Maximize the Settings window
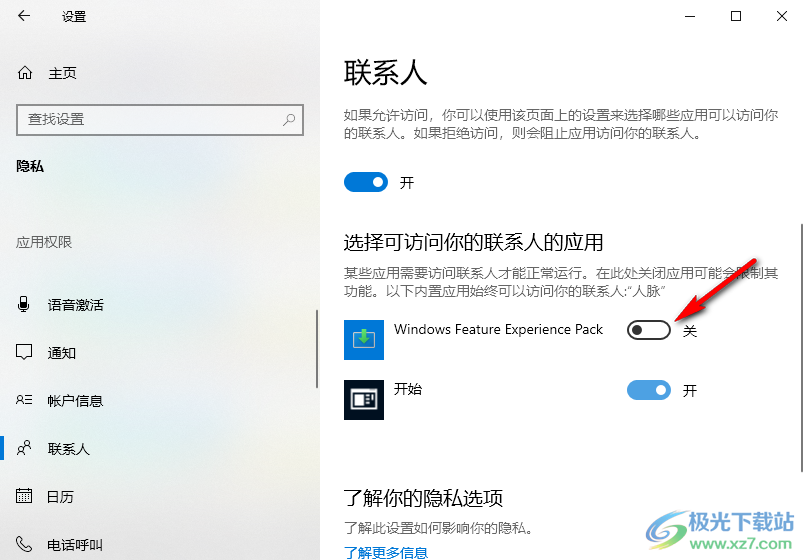This screenshot has width=805, height=560. (x=736, y=16)
